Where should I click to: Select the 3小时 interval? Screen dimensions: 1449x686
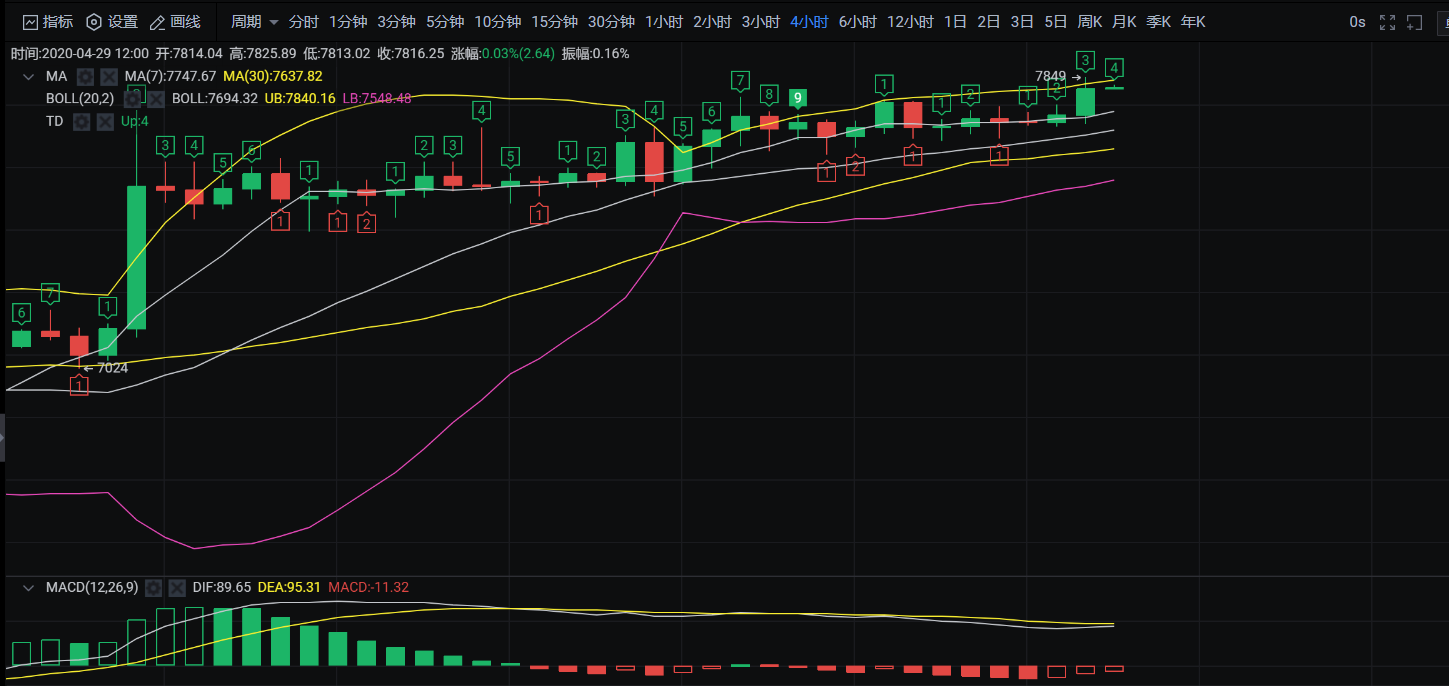[761, 22]
